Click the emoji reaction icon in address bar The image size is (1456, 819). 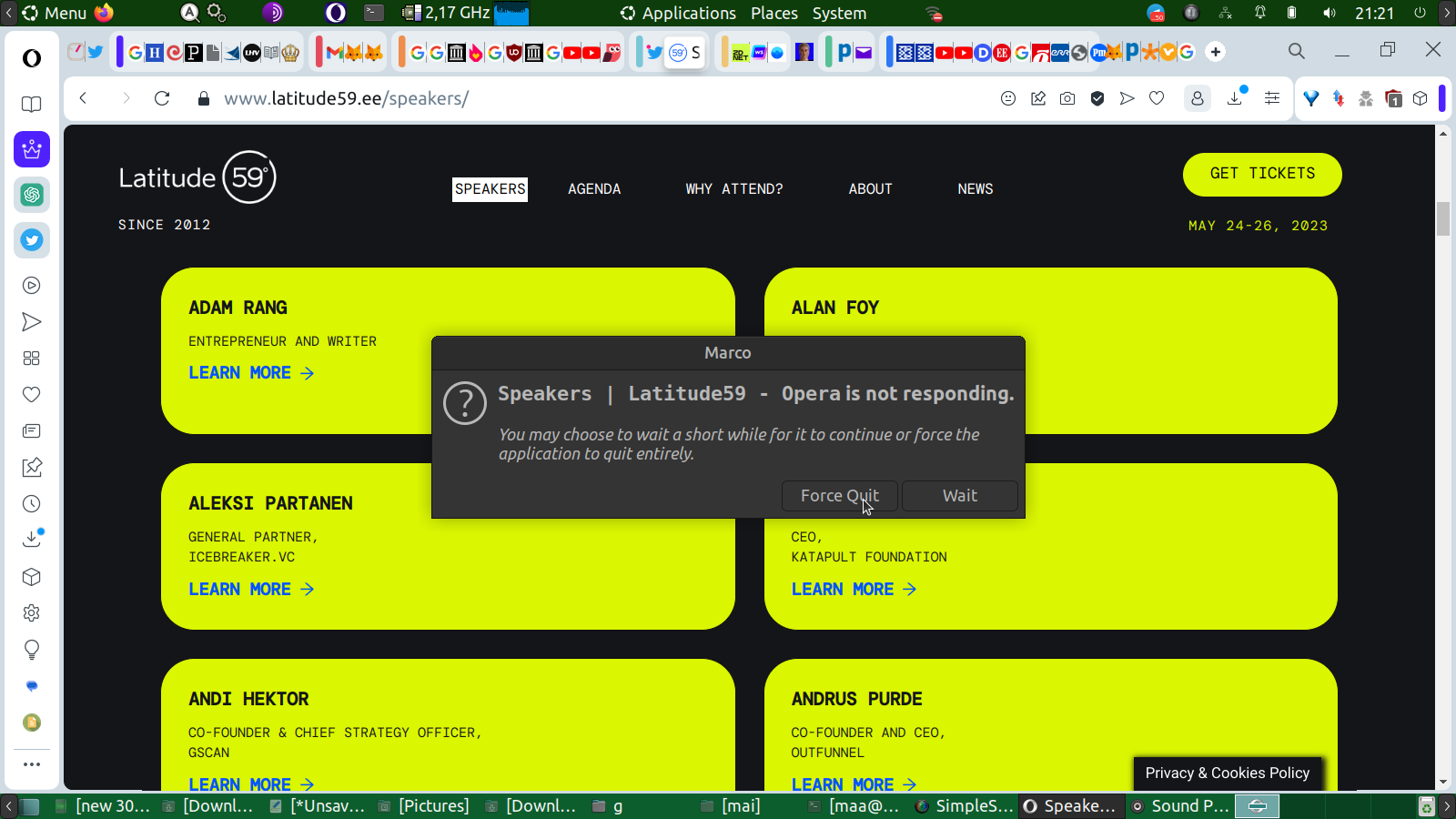pyautogui.click(x=1008, y=98)
